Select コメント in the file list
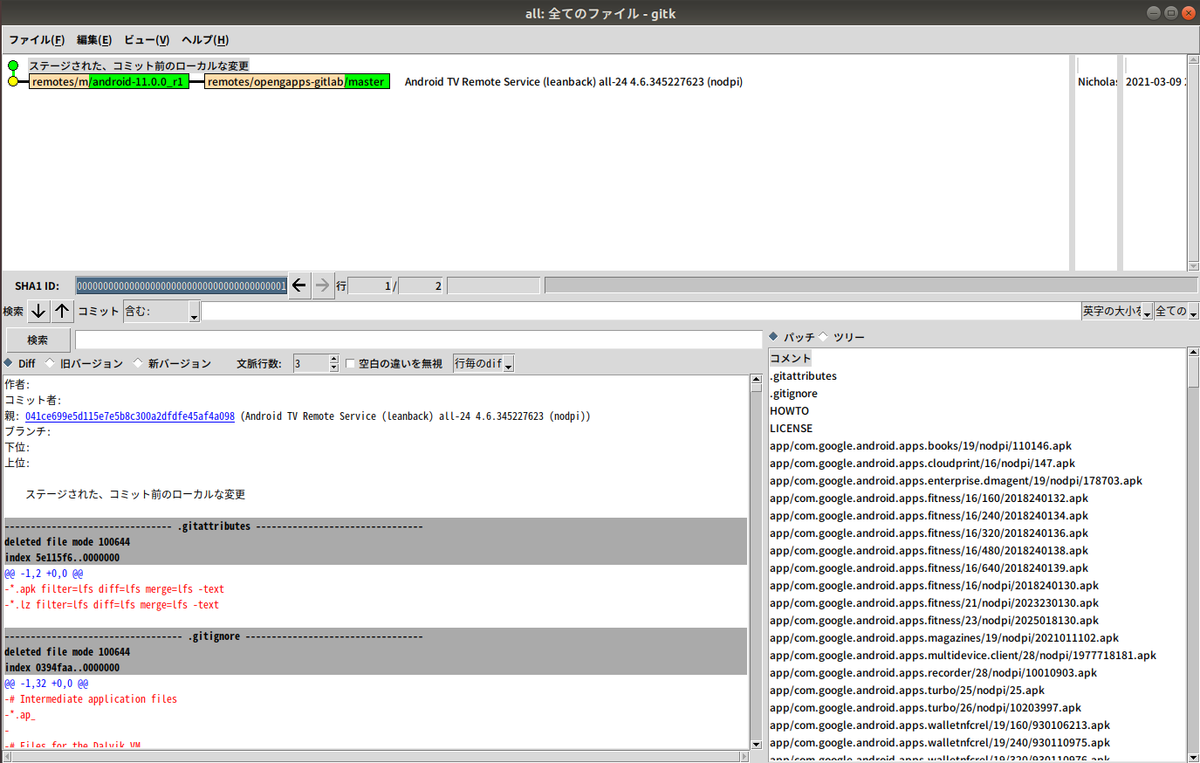Image resolution: width=1200 pixels, height=763 pixels. pos(790,358)
